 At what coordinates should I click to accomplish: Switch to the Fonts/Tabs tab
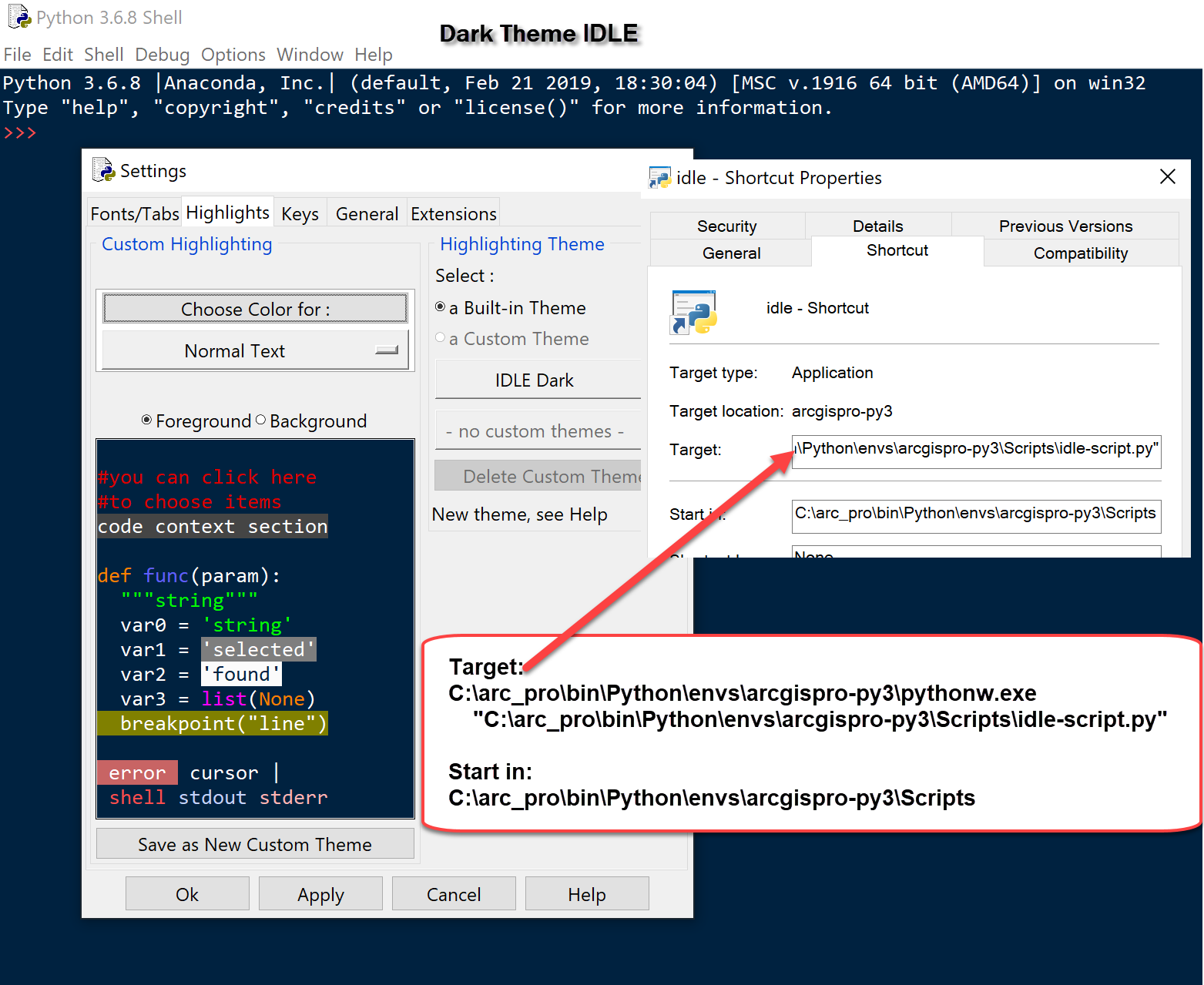(135, 213)
